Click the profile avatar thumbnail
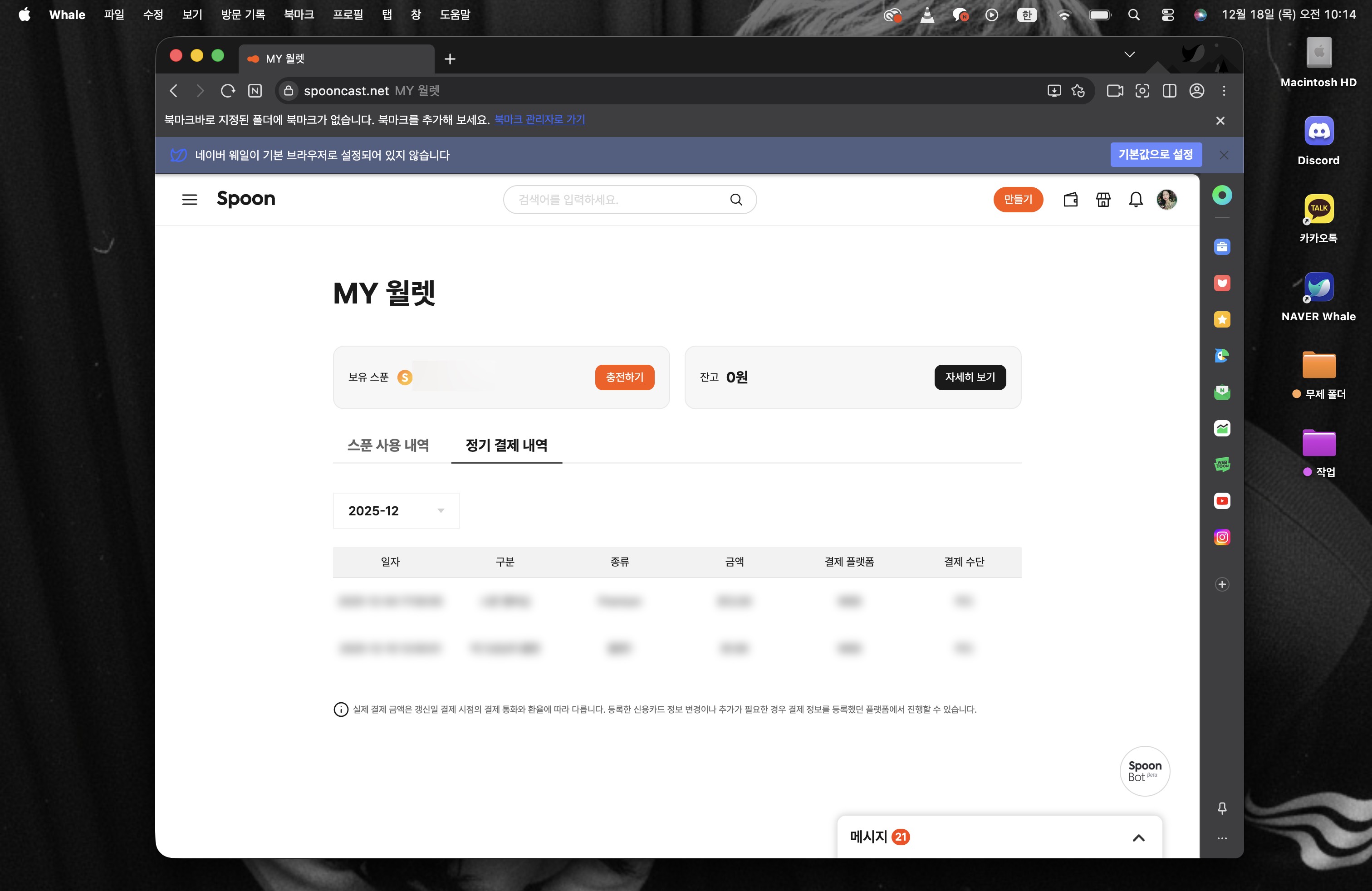1372x891 pixels. pyautogui.click(x=1166, y=200)
